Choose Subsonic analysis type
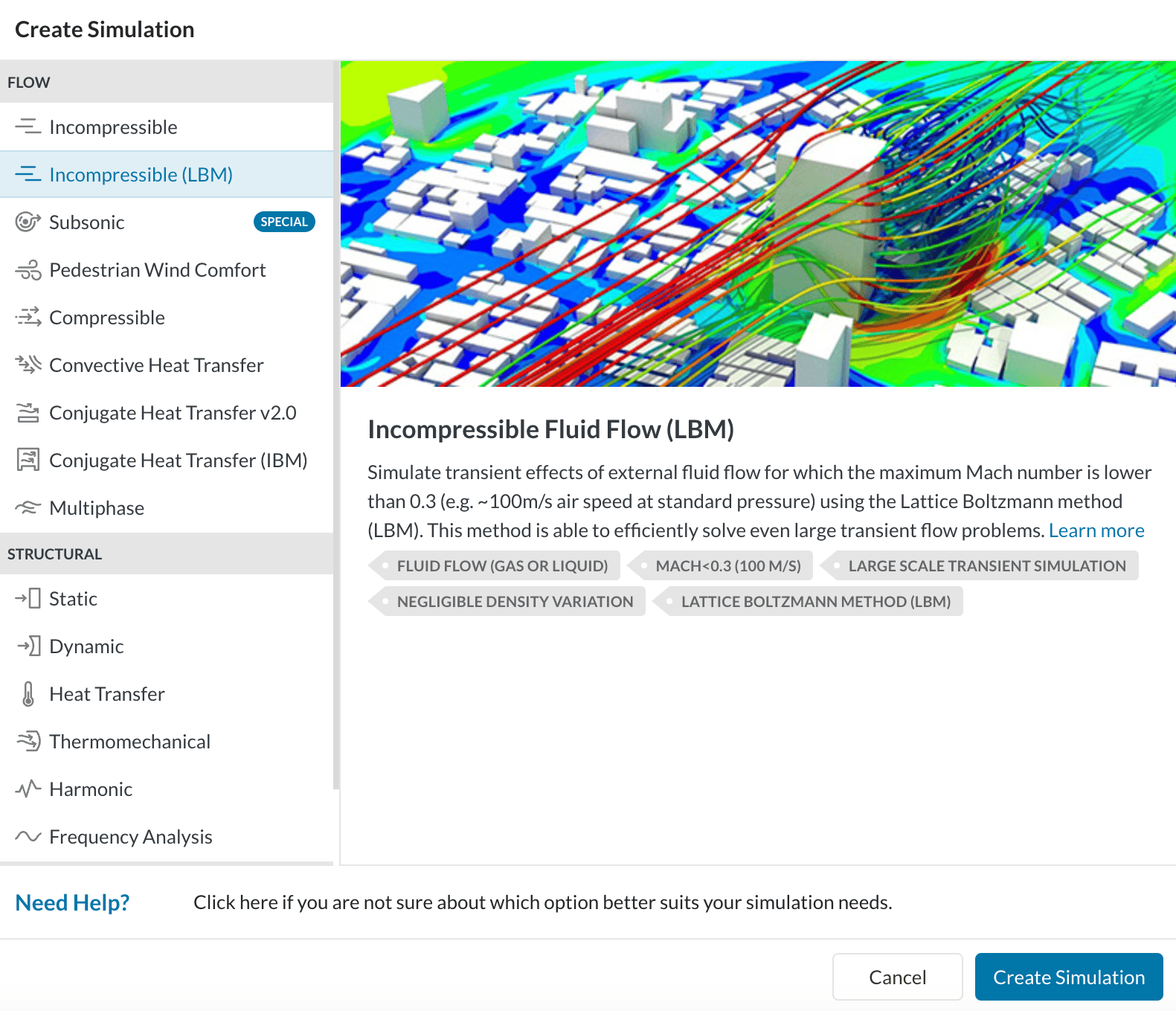Screen dimensions: 1176x1011 167,222
